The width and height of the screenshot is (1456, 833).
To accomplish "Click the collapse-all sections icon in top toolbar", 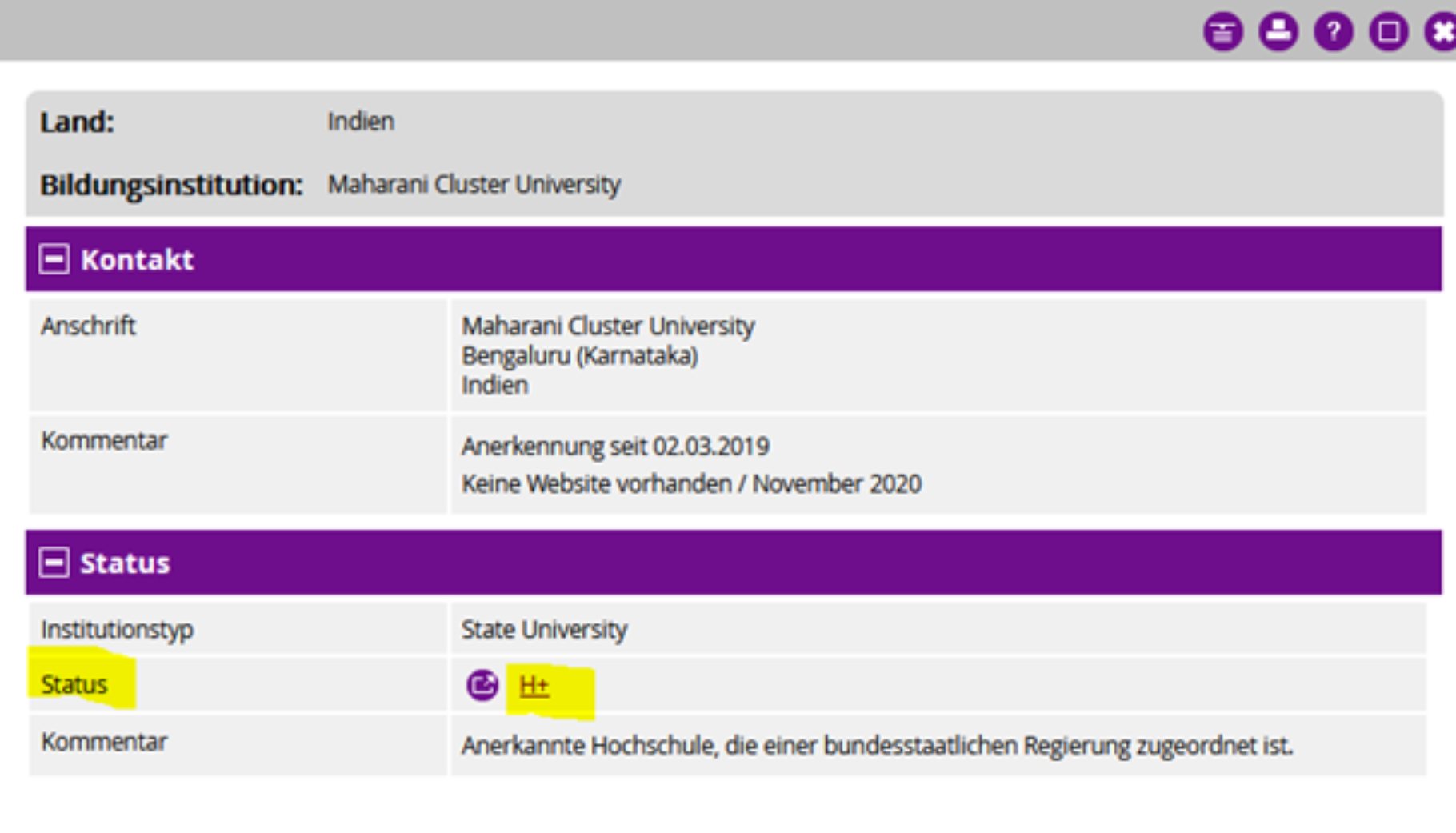I will pyautogui.click(x=1222, y=33).
